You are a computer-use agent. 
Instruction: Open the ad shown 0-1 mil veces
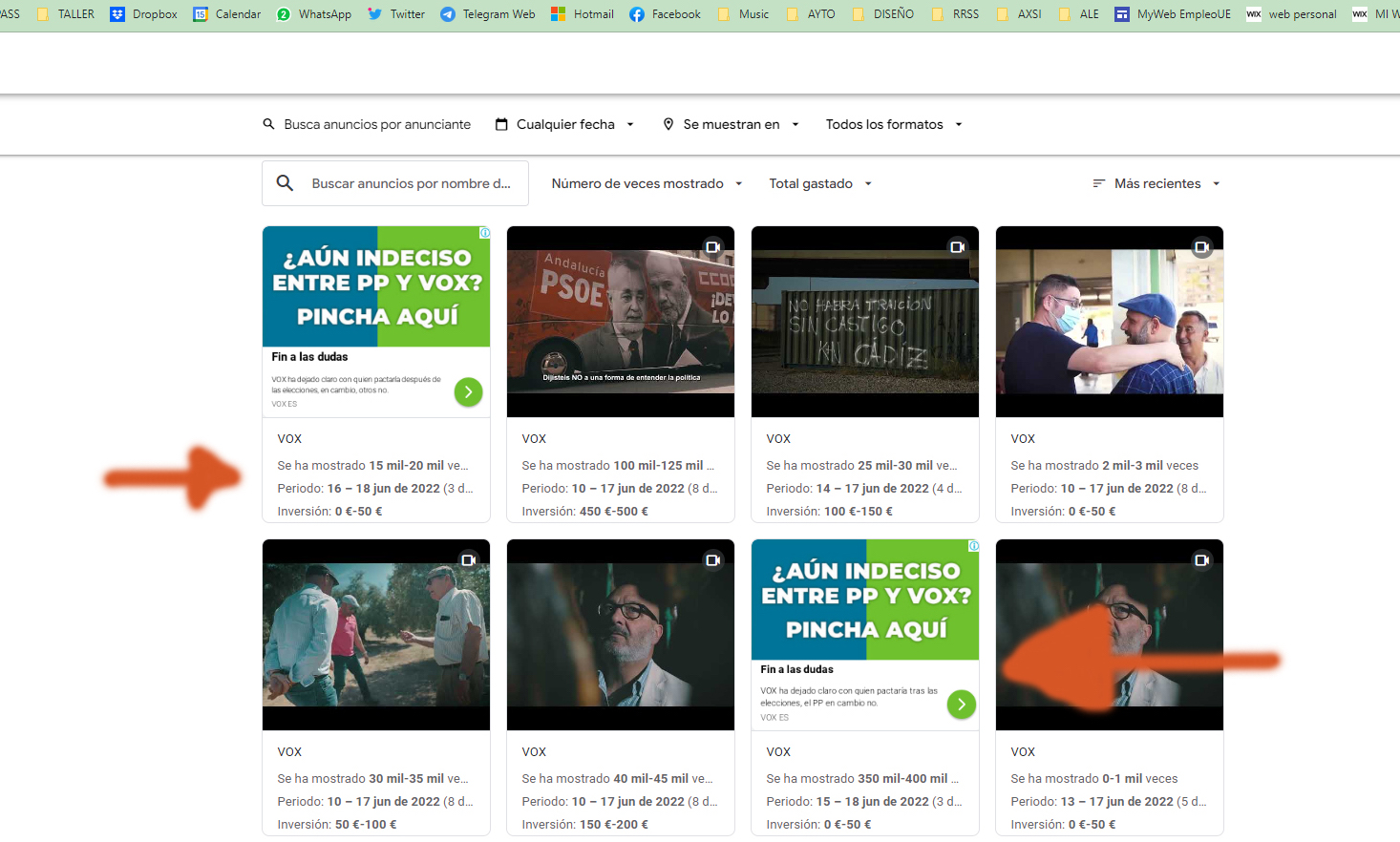pos(1110,687)
